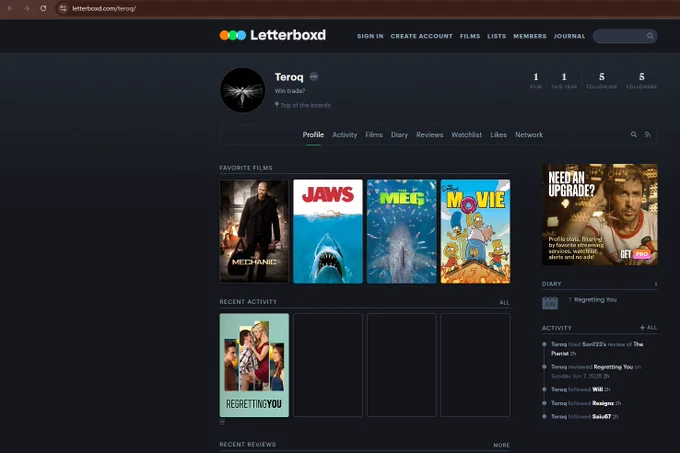The image size is (680, 453).
Task: Click CREATE ACCOUNT in the header
Action: (x=421, y=36)
